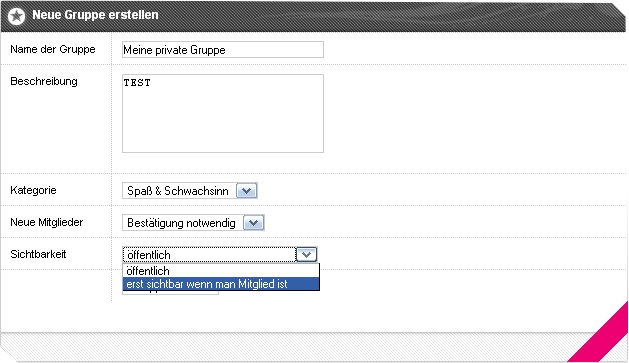Image resolution: width=629 pixels, height=363 pixels.
Task: Collapse the Sichtbarkeit dropdown arrow
Action: click(x=306, y=255)
